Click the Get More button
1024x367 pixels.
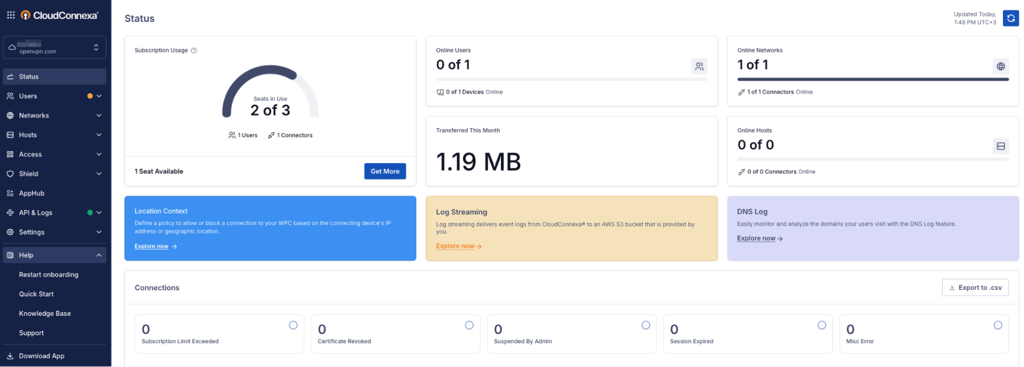pyautogui.click(x=385, y=171)
